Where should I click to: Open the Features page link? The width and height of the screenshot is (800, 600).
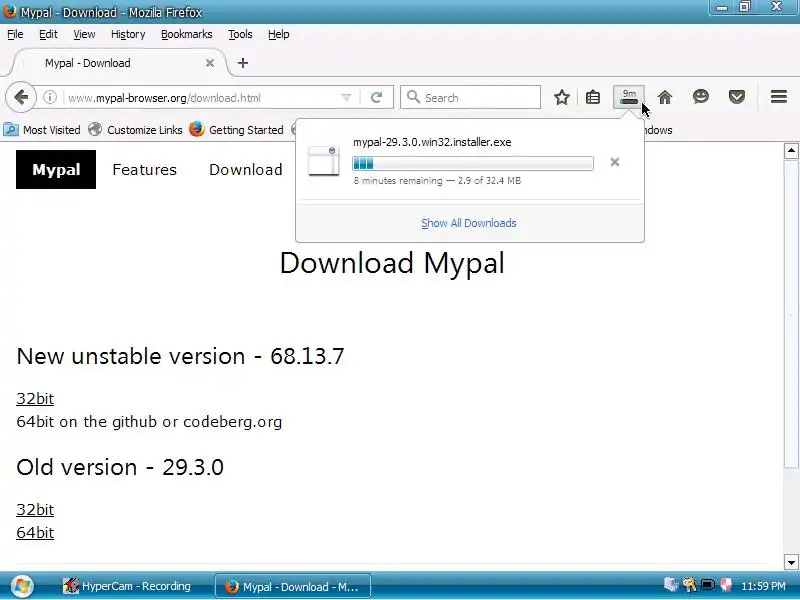pyautogui.click(x=144, y=169)
